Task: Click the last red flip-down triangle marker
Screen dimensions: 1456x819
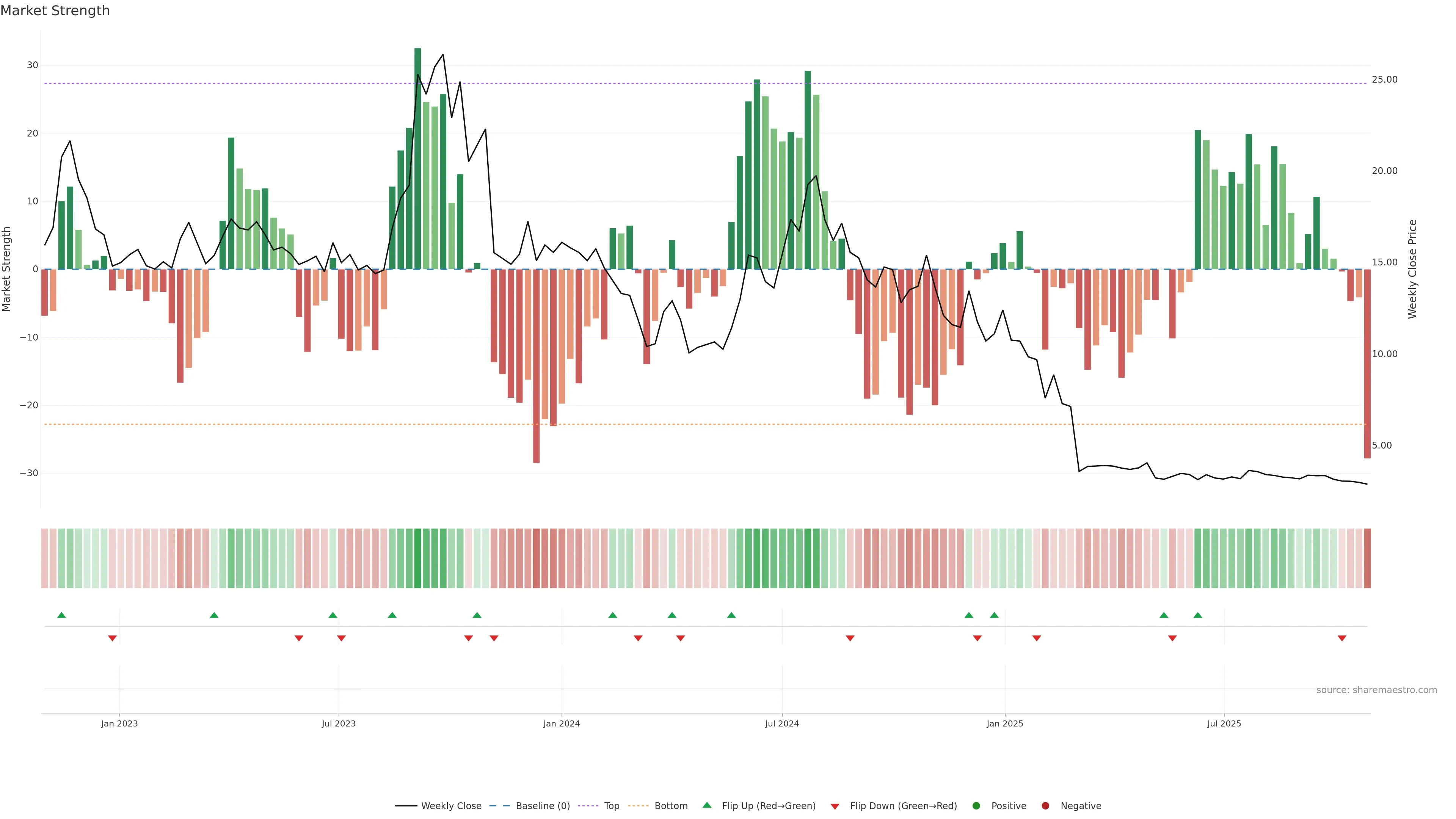Action: [1342, 638]
